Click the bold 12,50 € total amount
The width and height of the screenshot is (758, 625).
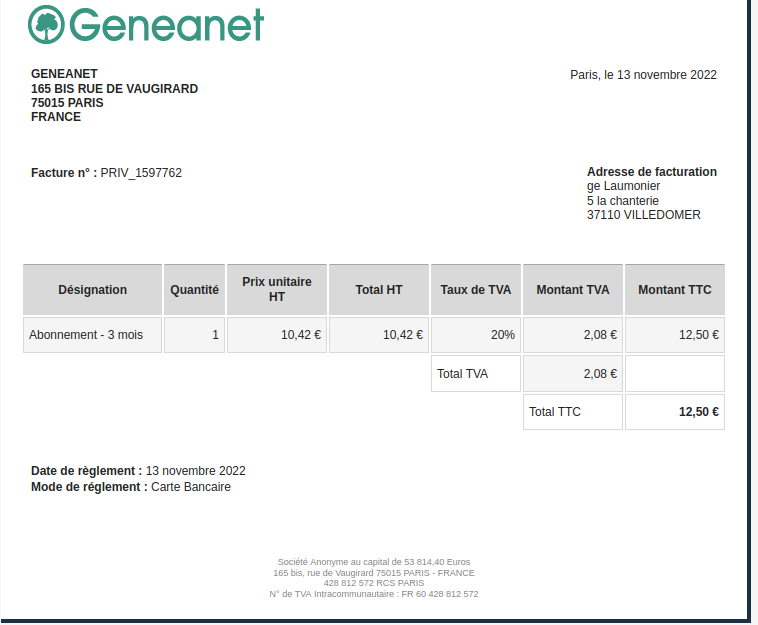click(699, 412)
